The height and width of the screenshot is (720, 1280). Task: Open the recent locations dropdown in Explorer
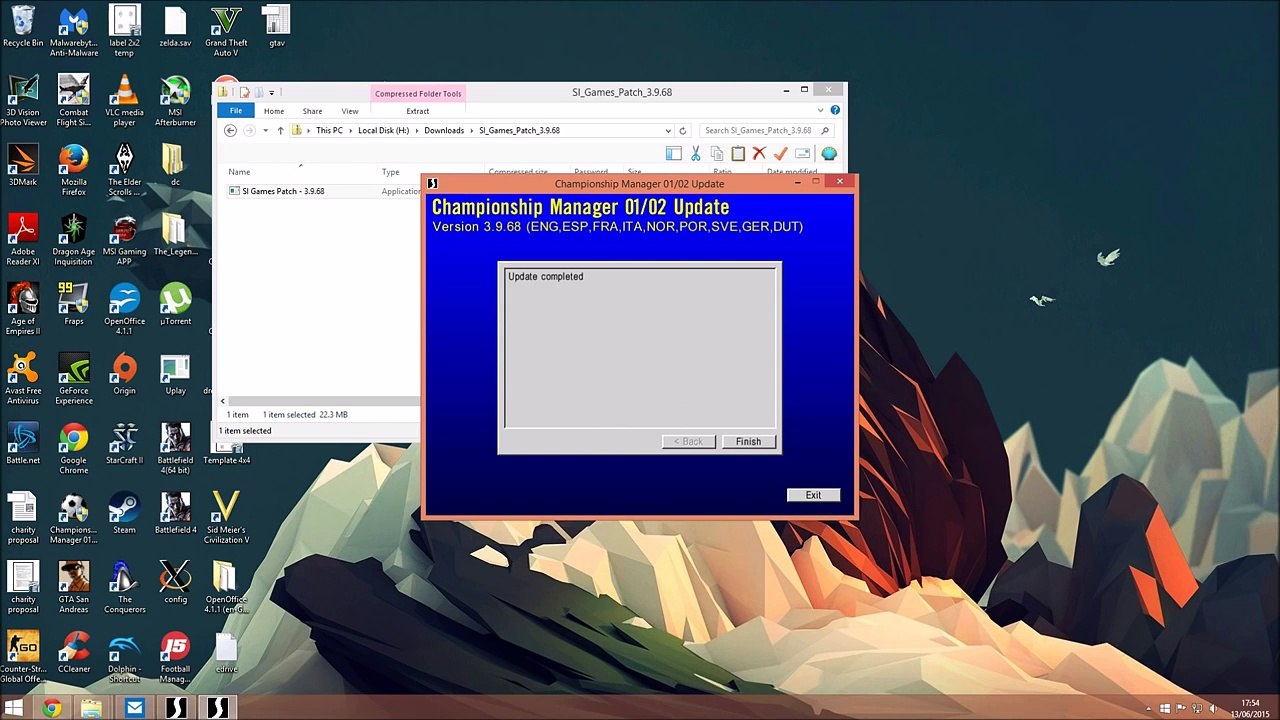(x=265, y=131)
